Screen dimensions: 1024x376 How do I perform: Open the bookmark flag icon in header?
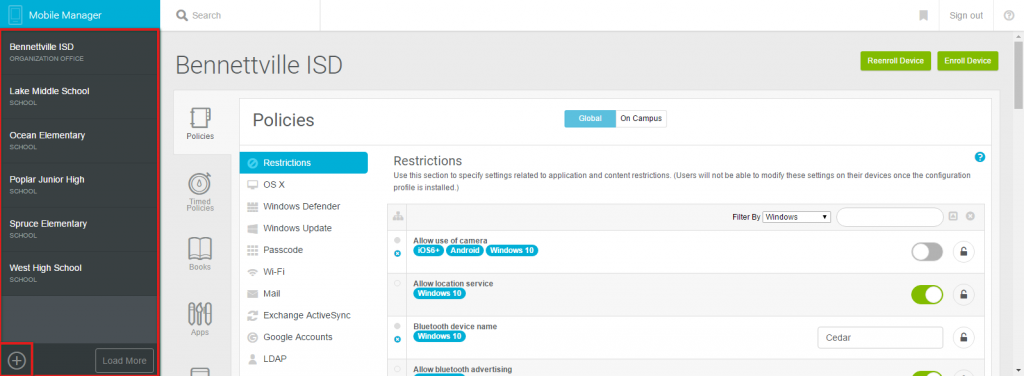(923, 15)
